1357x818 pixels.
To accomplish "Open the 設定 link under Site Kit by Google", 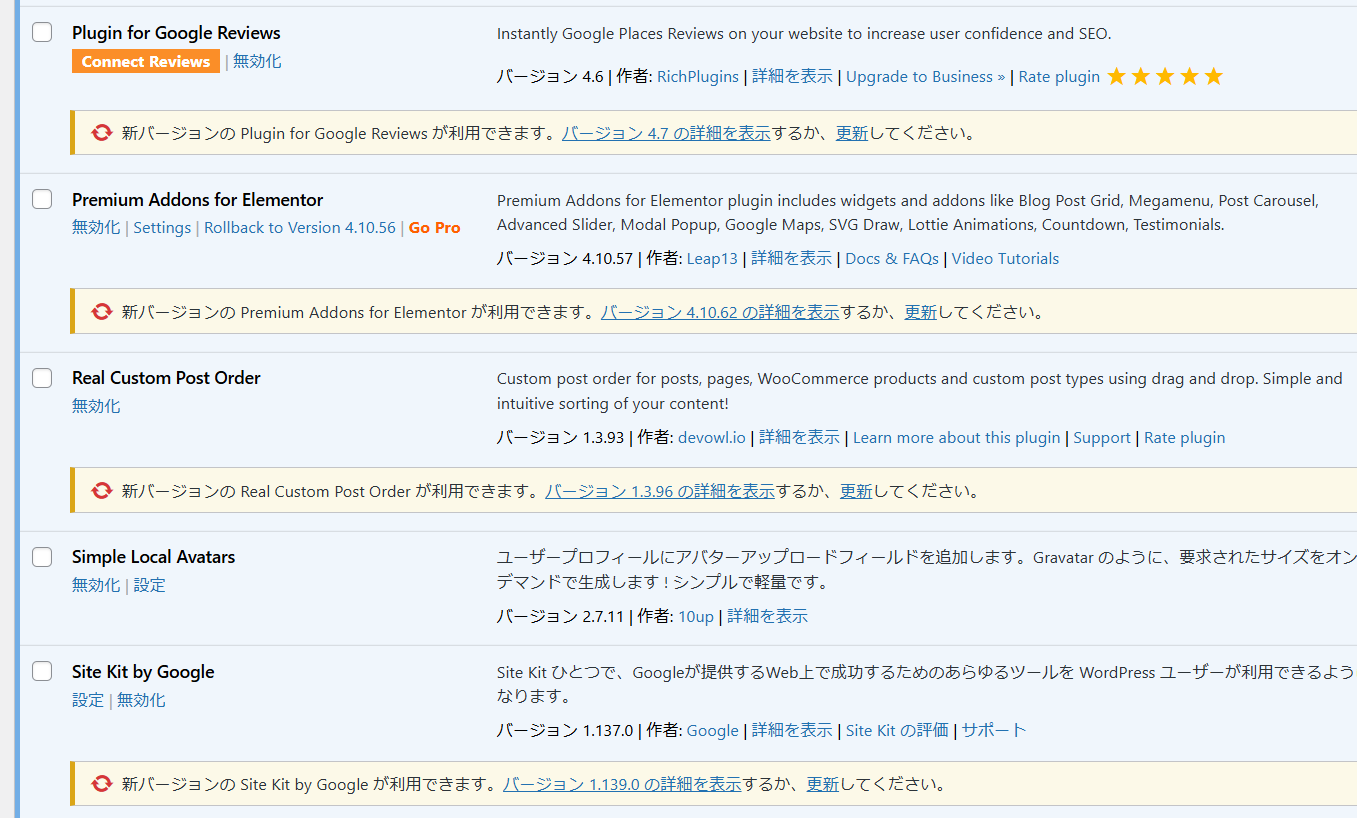I will [88, 700].
